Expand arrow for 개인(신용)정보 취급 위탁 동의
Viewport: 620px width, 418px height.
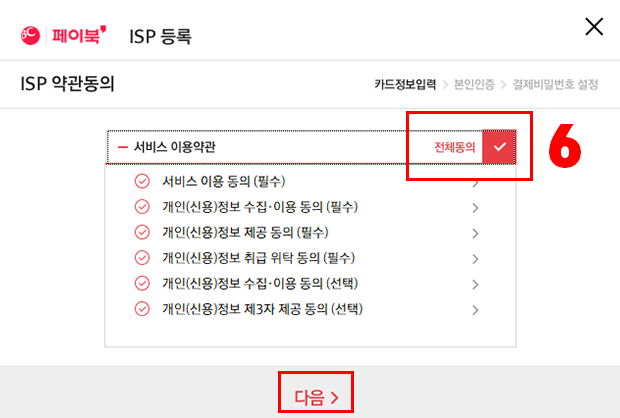[x=475, y=259]
